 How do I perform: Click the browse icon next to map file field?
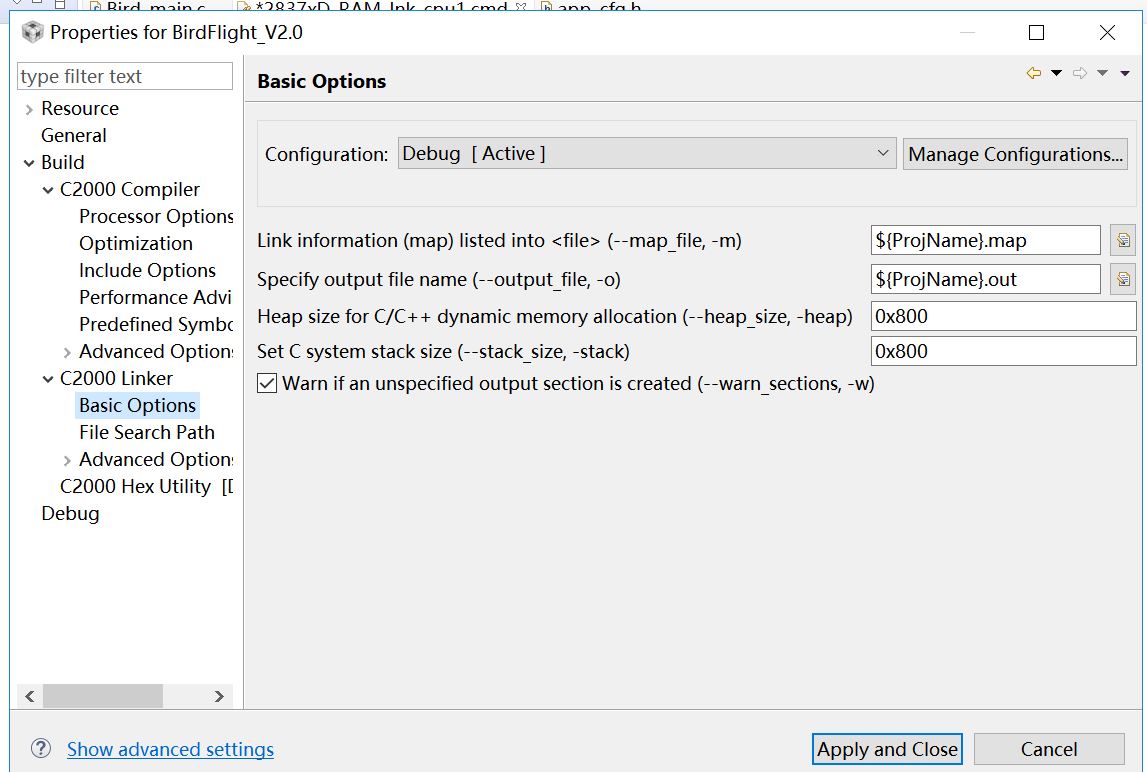pyautogui.click(x=1123, y=240)
